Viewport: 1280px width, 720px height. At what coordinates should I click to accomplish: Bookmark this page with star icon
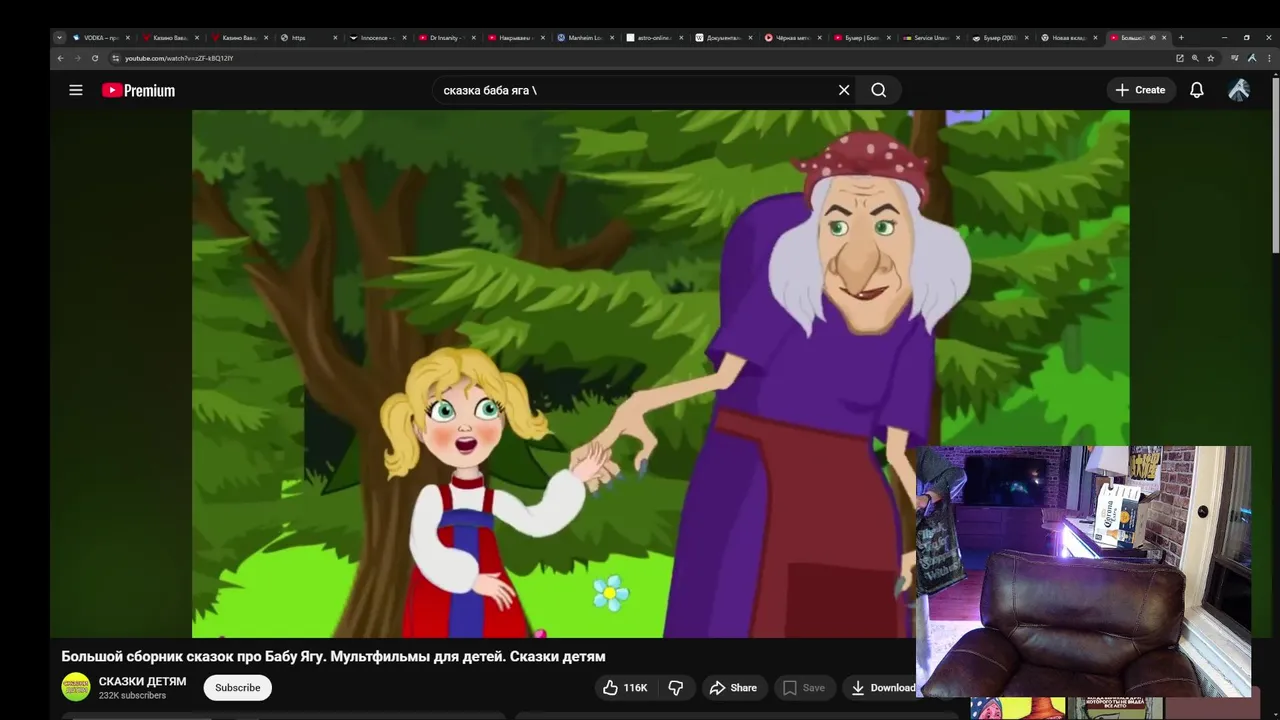pyautogui.click(x=1210, y=58)
